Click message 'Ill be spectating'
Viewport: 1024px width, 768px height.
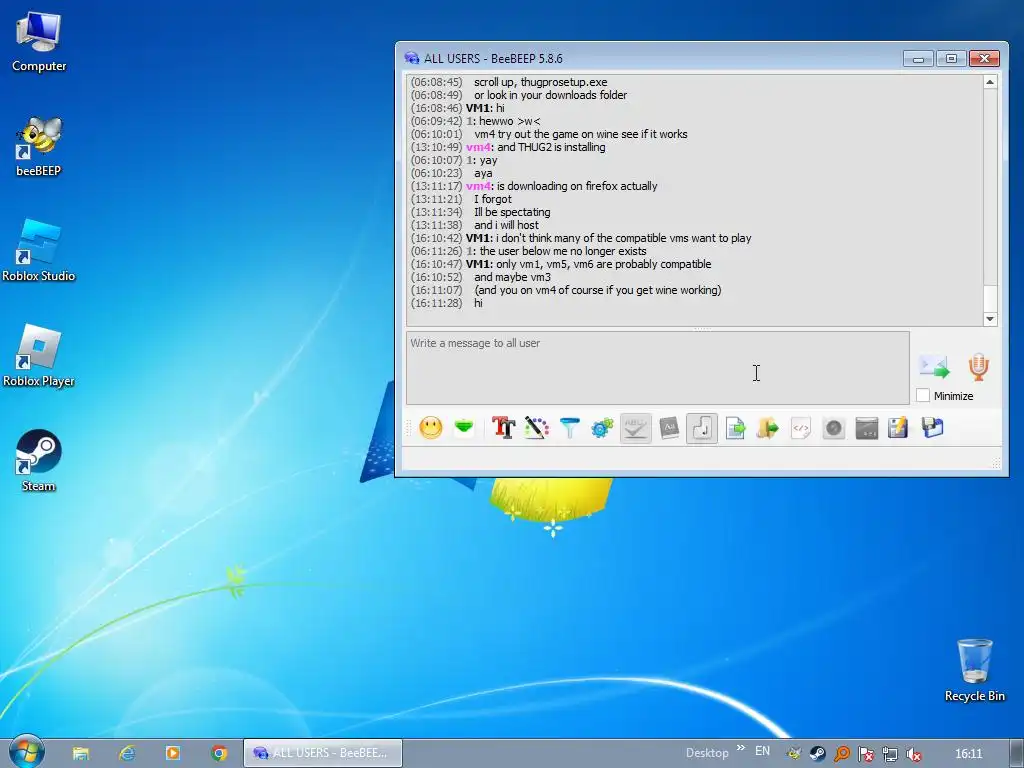pyautogui.click(x=512, y=212)
